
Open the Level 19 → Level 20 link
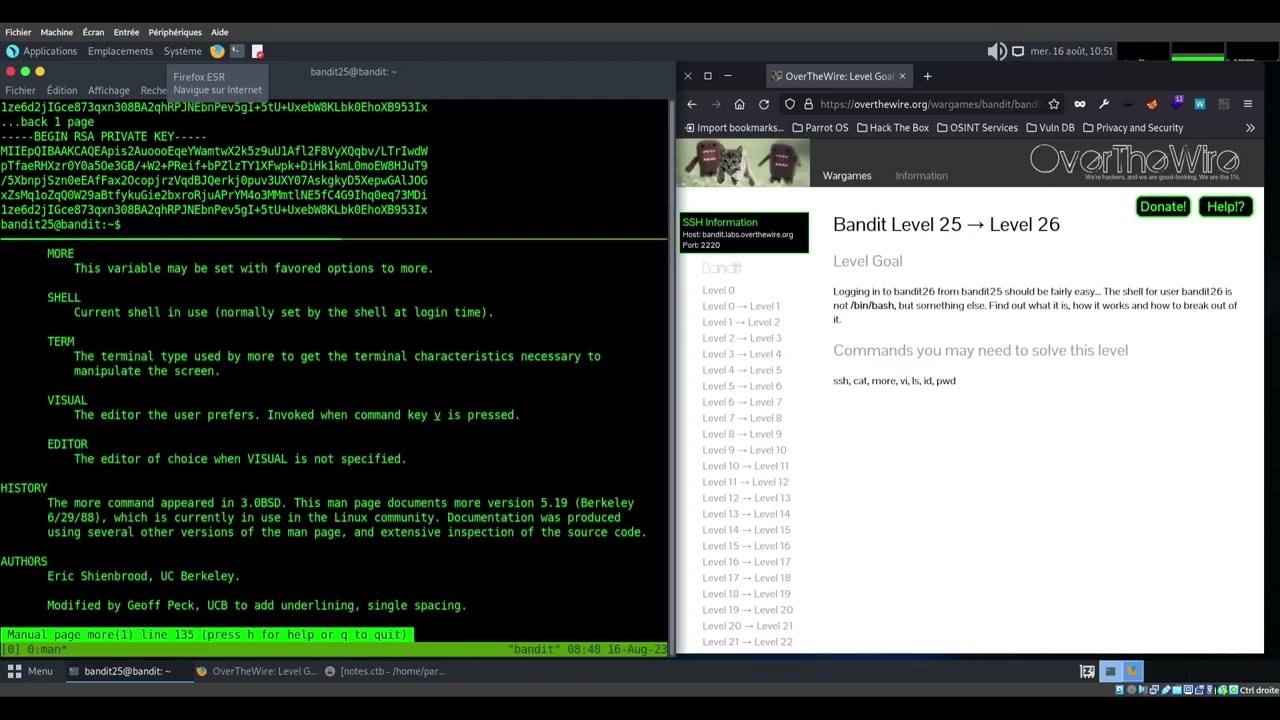[747, 610]
